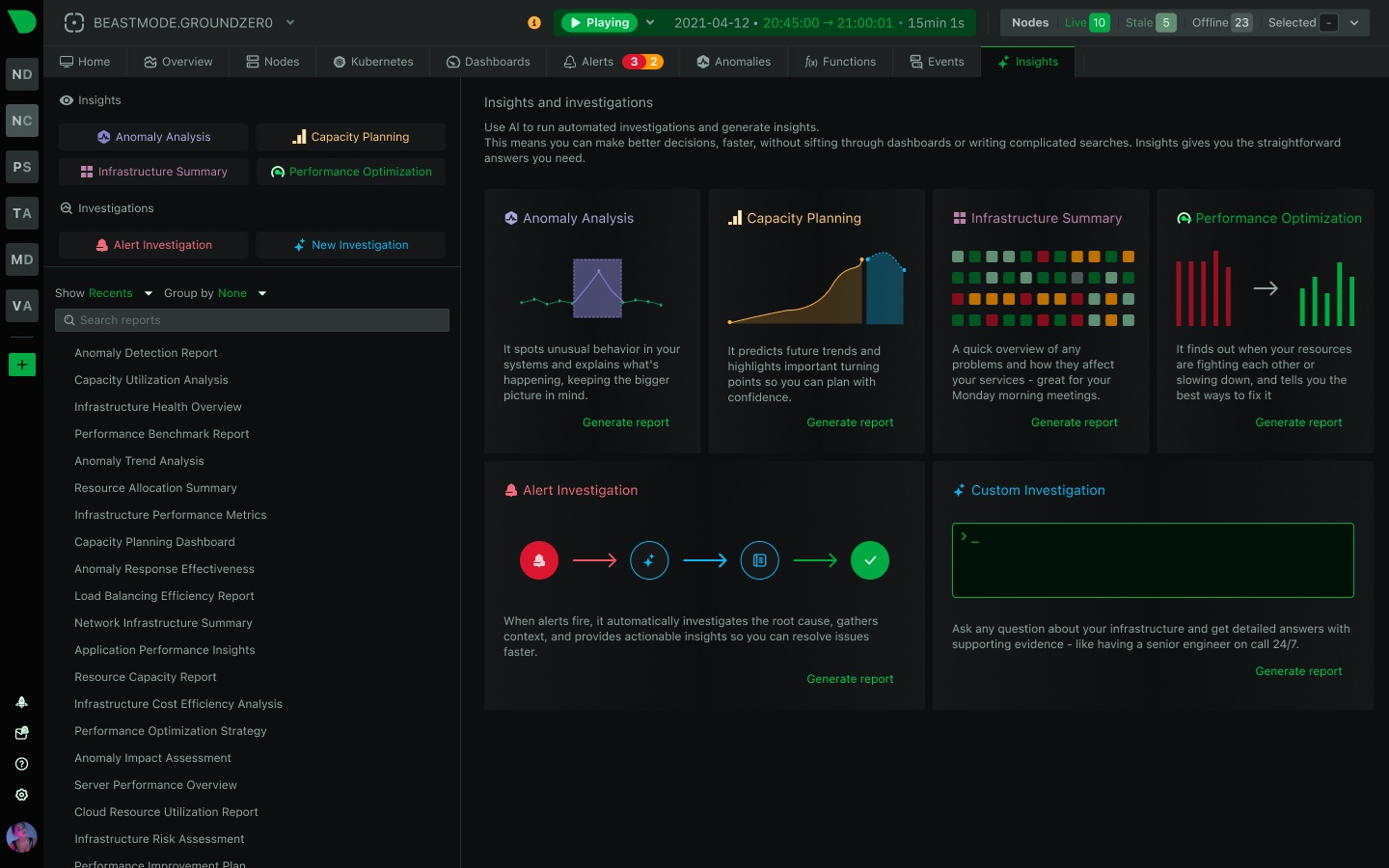Click the Anomaly Analysis insight icon
The height and width of the screenshot is (868, 1389).
[511, 218]
